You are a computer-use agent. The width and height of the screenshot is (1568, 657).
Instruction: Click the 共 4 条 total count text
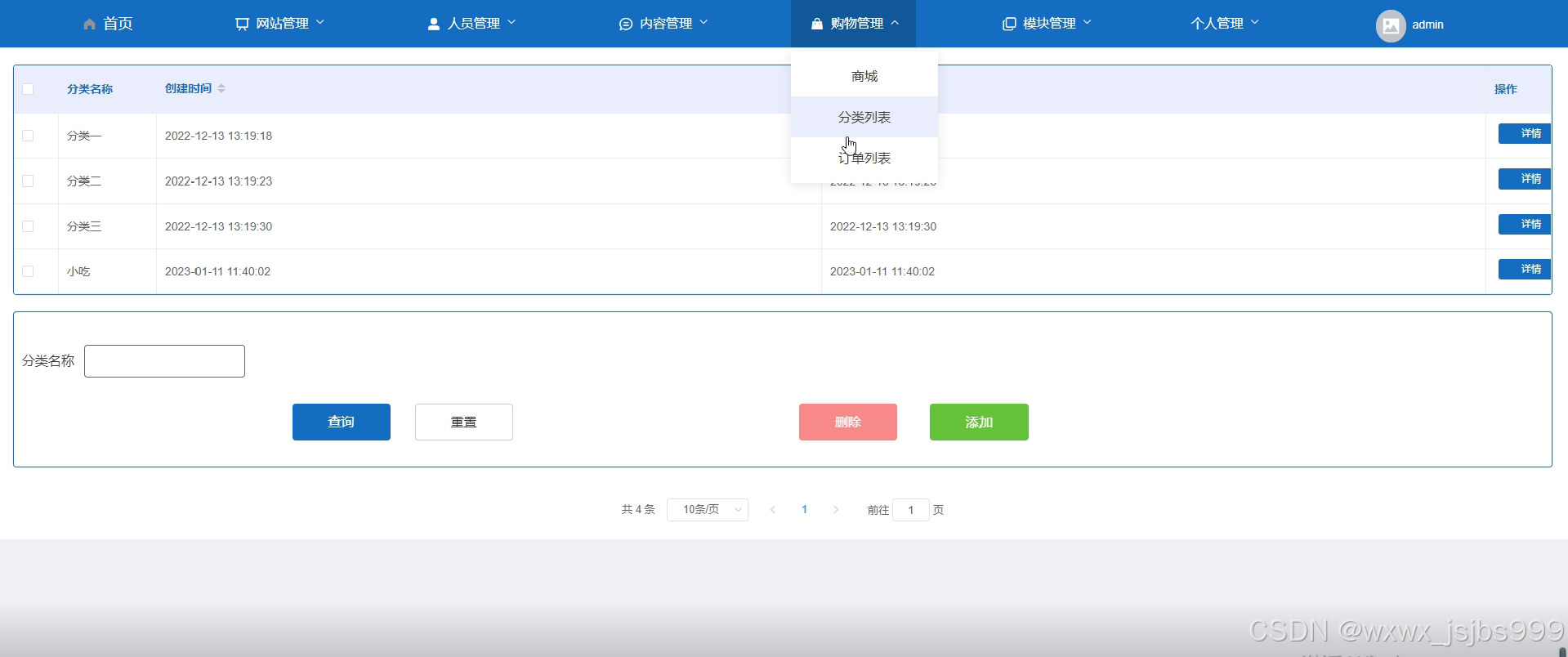tap(638, 509)
